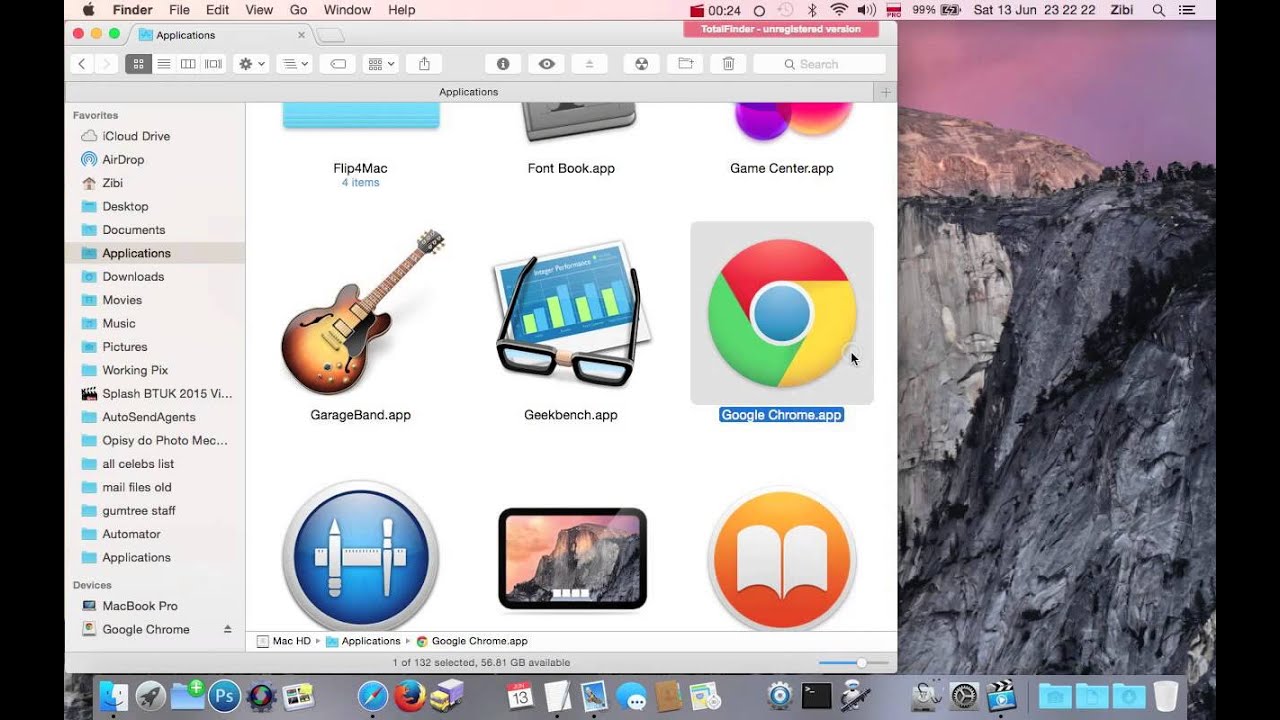Select the Geekbench.app icon

[572, 313]
